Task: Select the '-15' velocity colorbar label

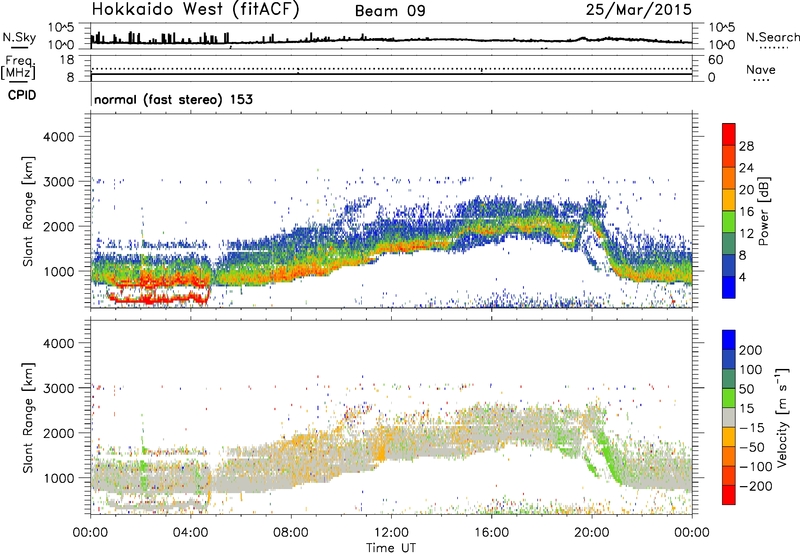Action: coord(752,428)
